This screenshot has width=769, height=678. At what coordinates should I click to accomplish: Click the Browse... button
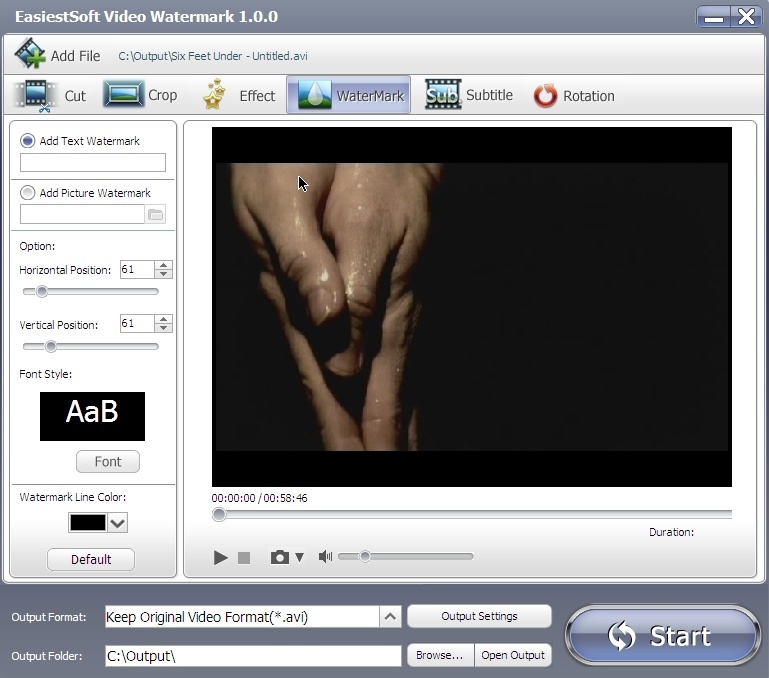[x=439, y=655]
